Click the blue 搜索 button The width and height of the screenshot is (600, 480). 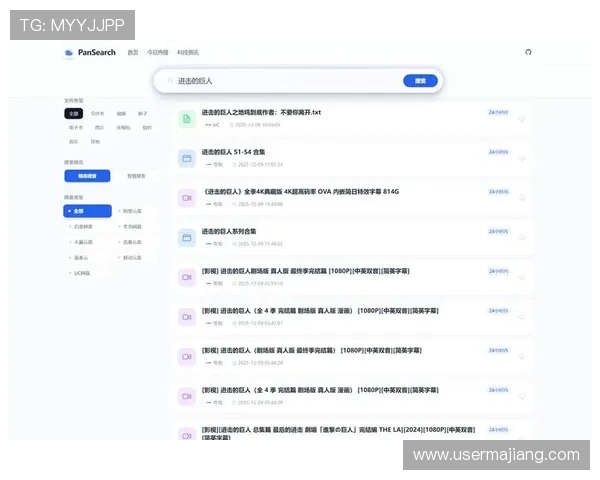coord(420,81)
